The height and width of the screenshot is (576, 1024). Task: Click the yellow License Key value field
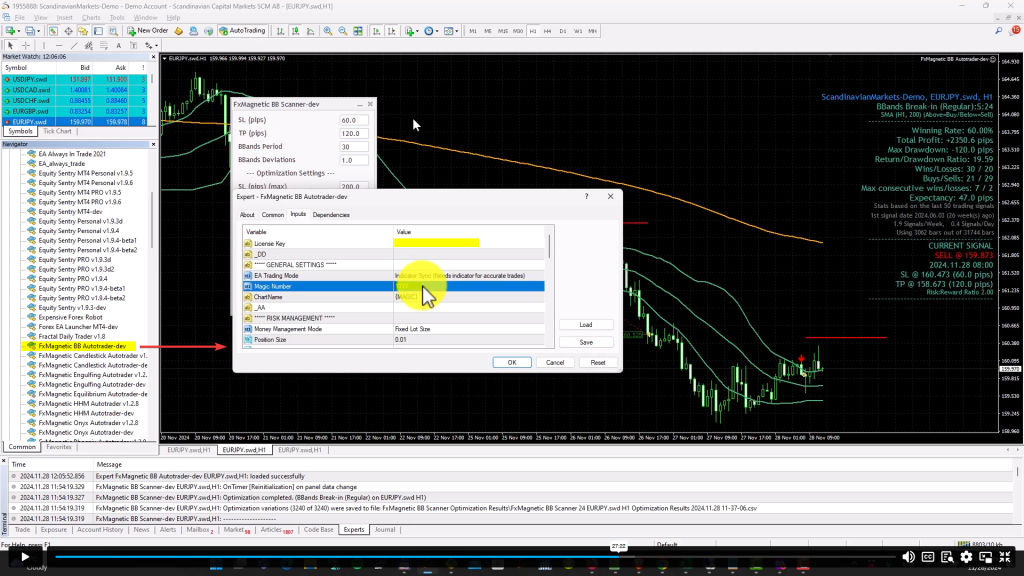click(x=436, y=243)
